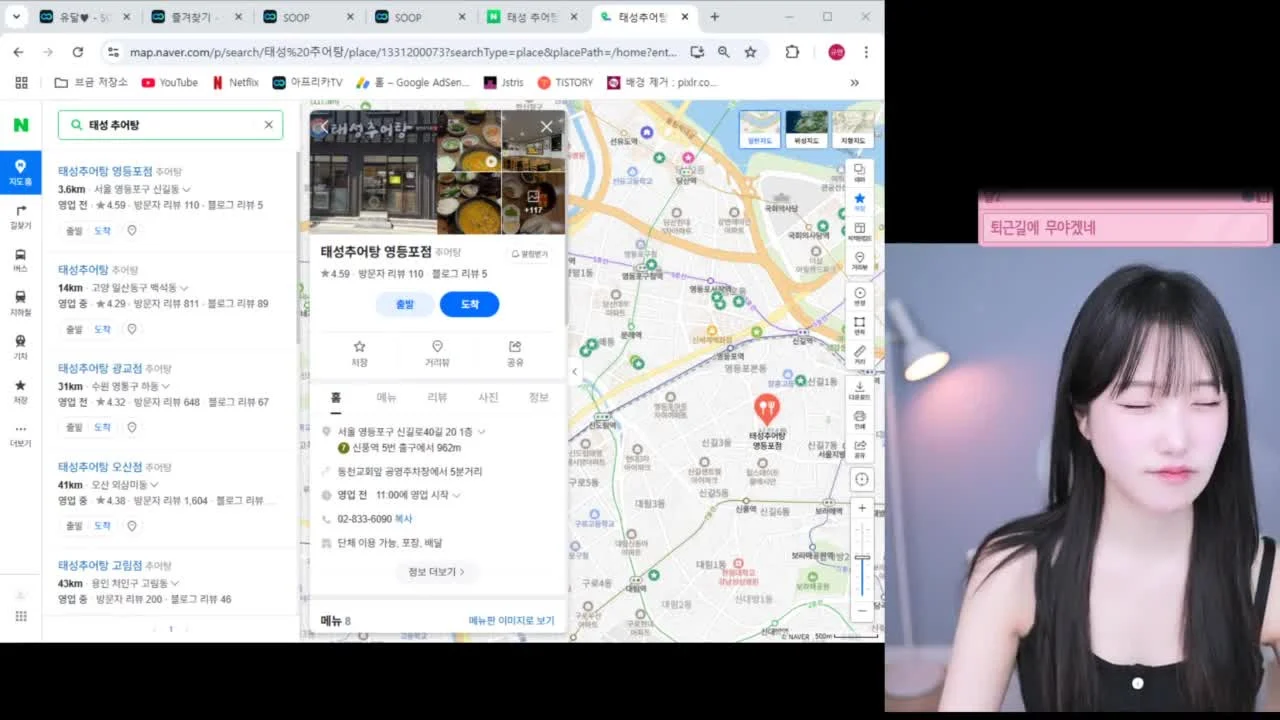The width and height of the screenshot is (1280, 720).
Task: Expand full address 신길로40길 20 chevron
Action: point(481,432)
